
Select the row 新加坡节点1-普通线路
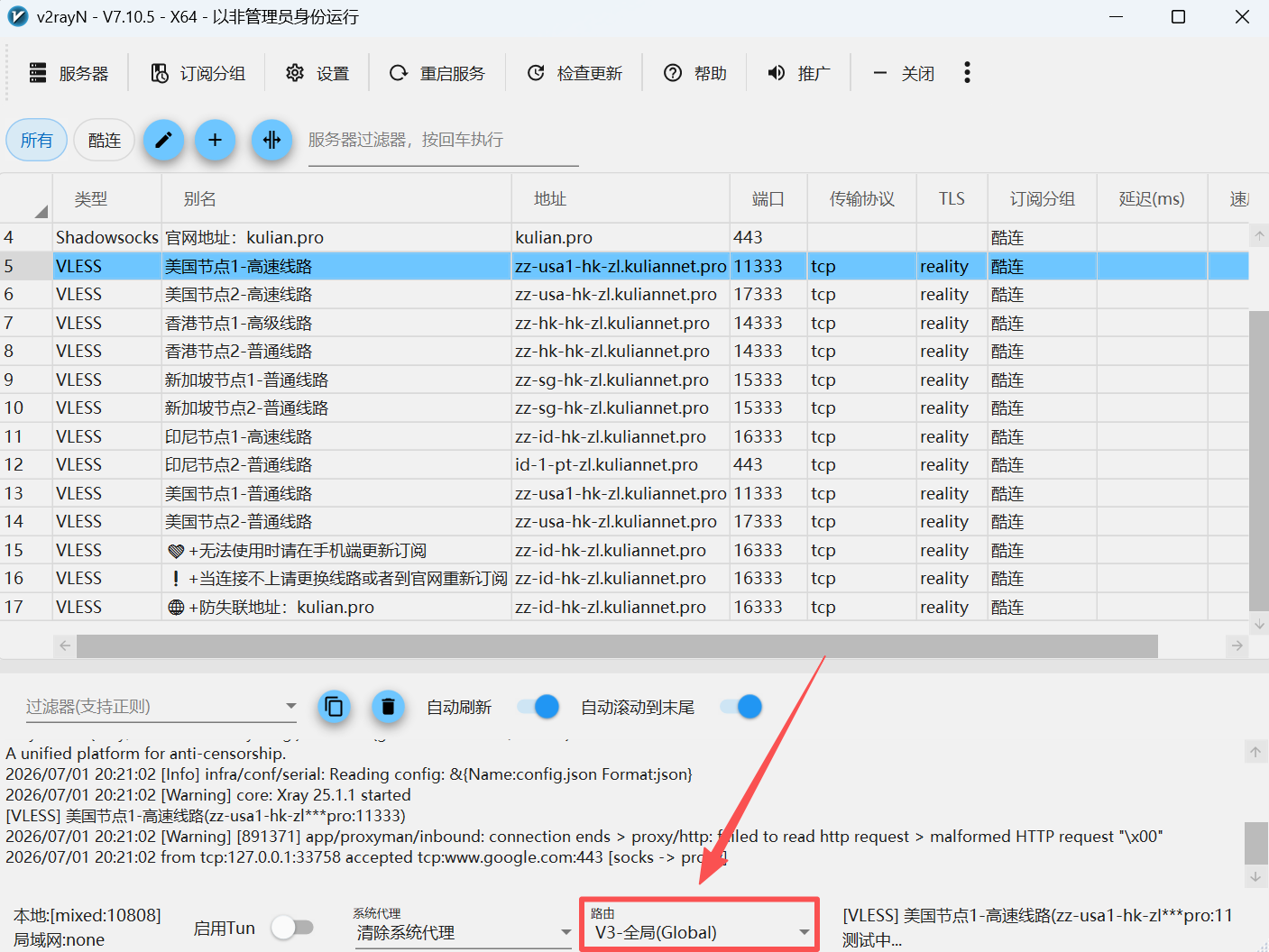click(624, 380)
